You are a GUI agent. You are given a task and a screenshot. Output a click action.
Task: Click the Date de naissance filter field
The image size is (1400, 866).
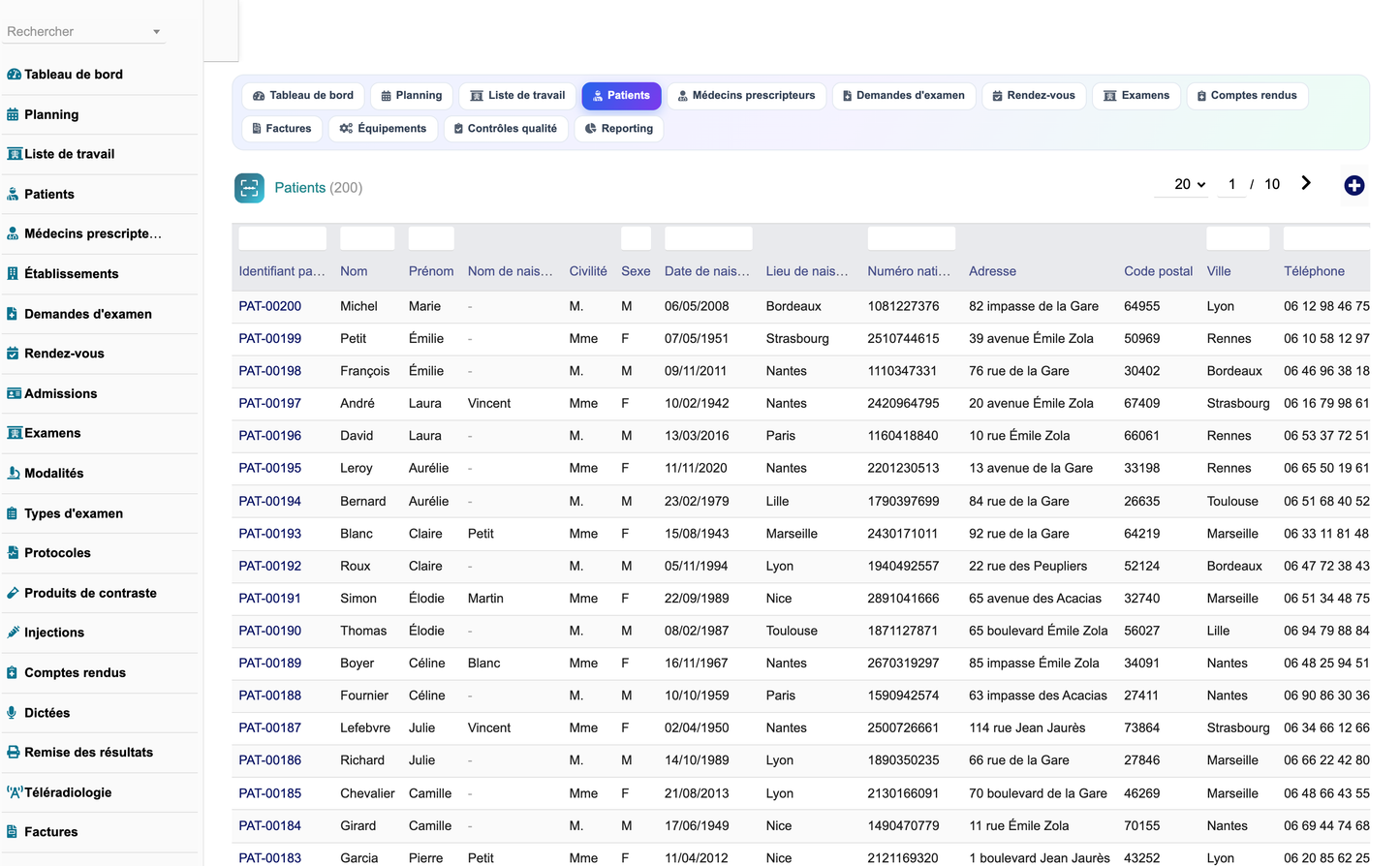click(708, 238)
